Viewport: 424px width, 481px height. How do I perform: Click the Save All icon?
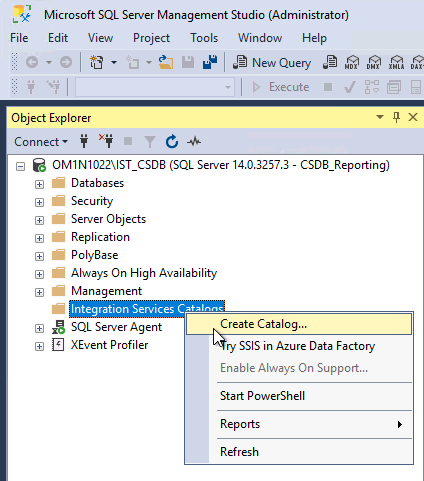pos(210,62)
